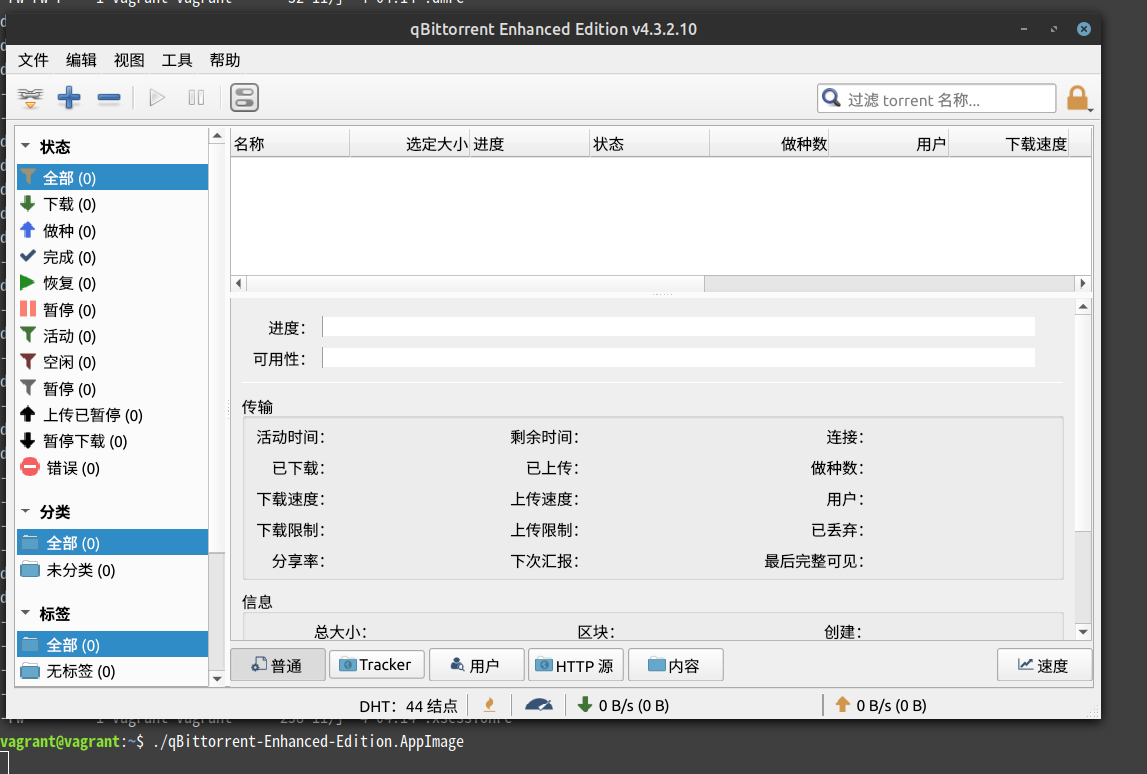Click torrent list horizontal scrollbar right arrow
The width and height of the screenshot is (1147, 774).
point(1083,283)
